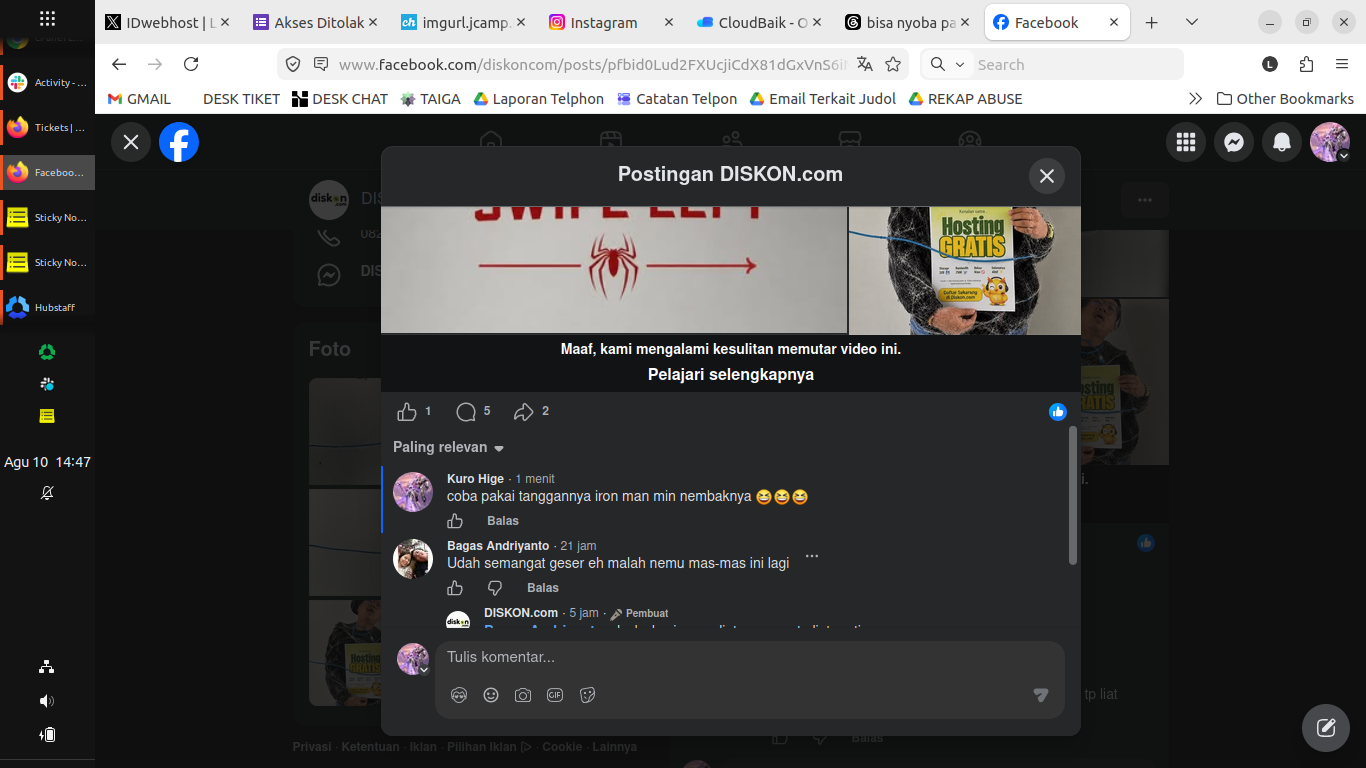Open more options for Bagas Andriyanto's comment
Image resolution: width=1366 pixels, height=768 pixels.
click(x=812, y=556)
